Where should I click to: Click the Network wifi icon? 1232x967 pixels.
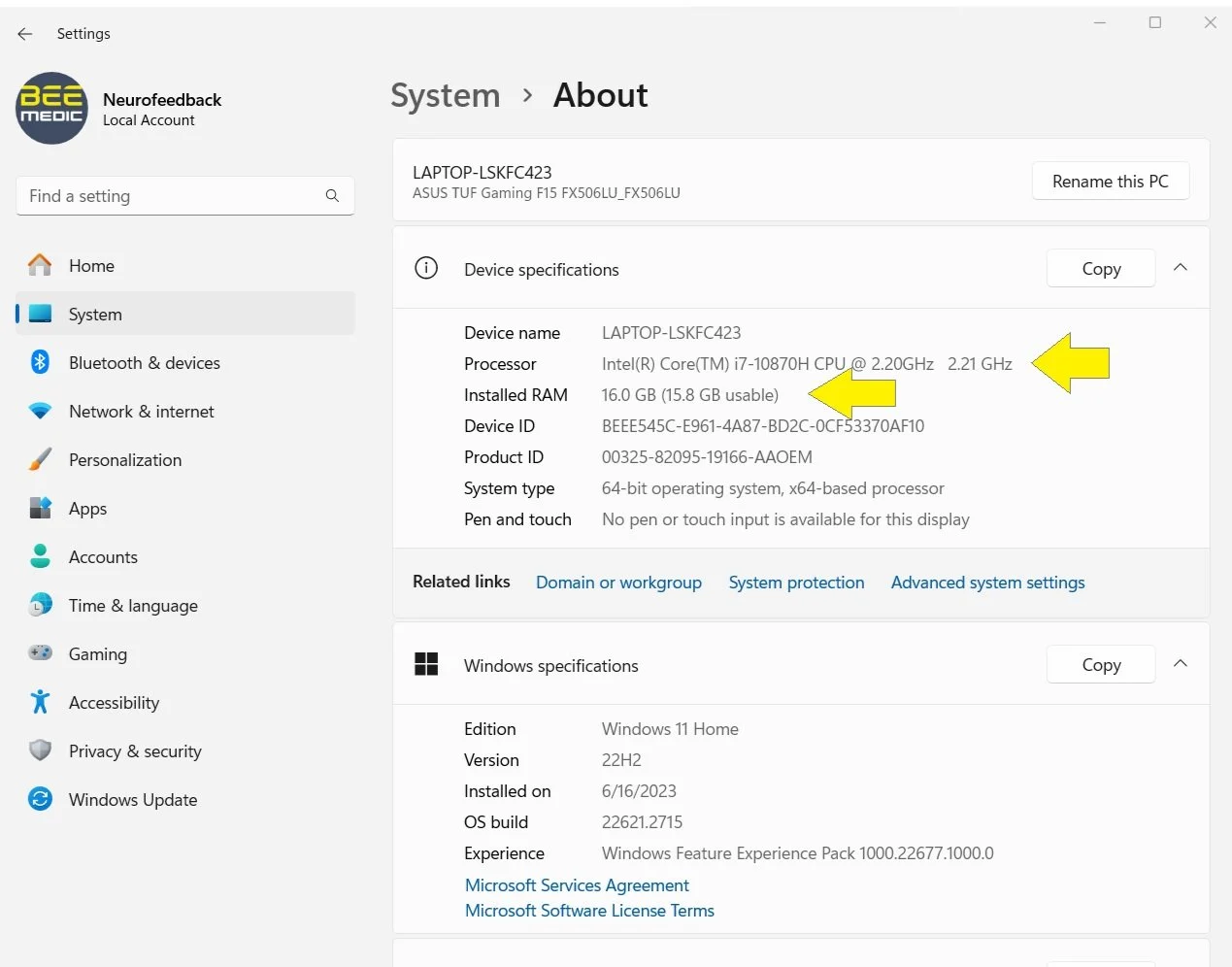tap(40, 411)
